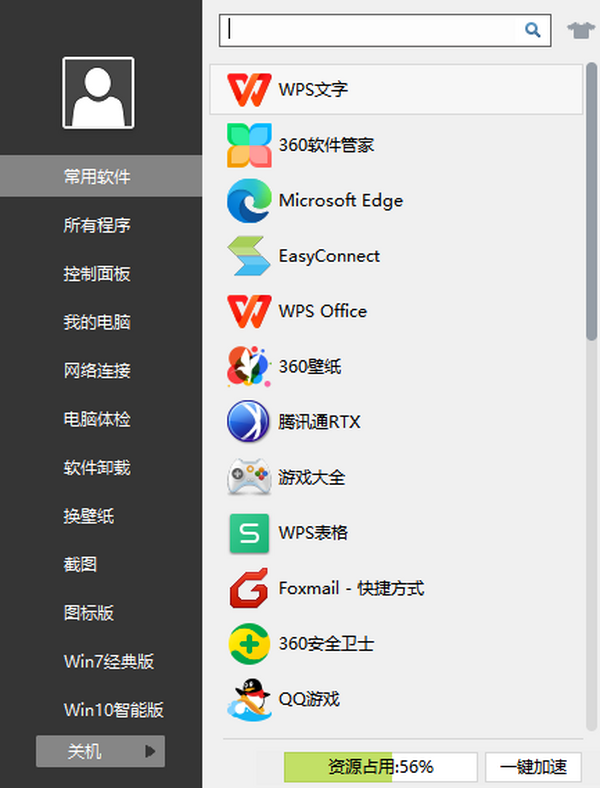Image resolution: width=600 pixels, height=788 pixels.
Task: Switch to 图标版 style
Action: point(89,613)
